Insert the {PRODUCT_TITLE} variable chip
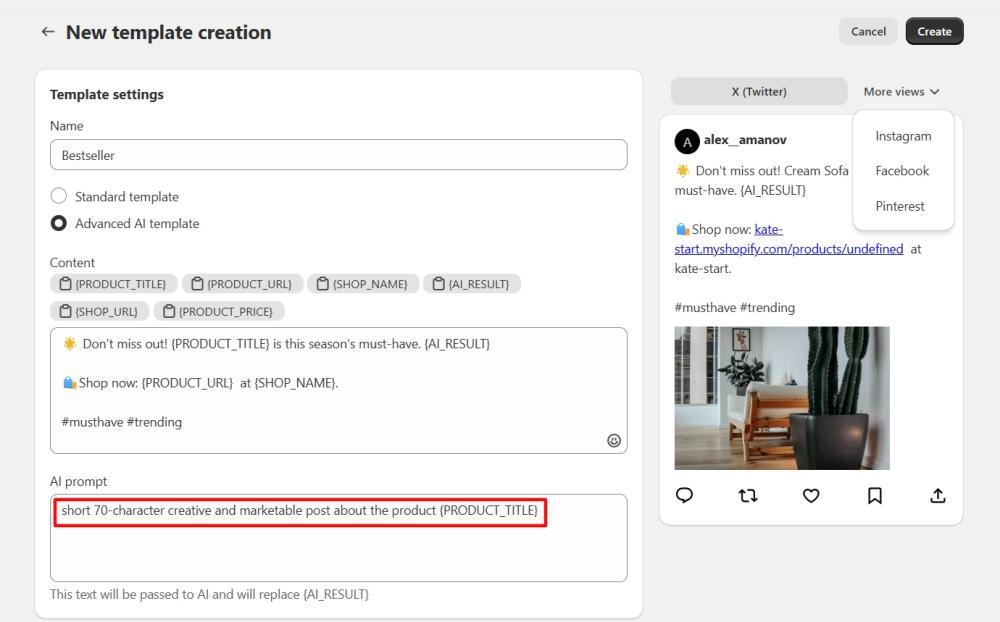 coord(114,284)
